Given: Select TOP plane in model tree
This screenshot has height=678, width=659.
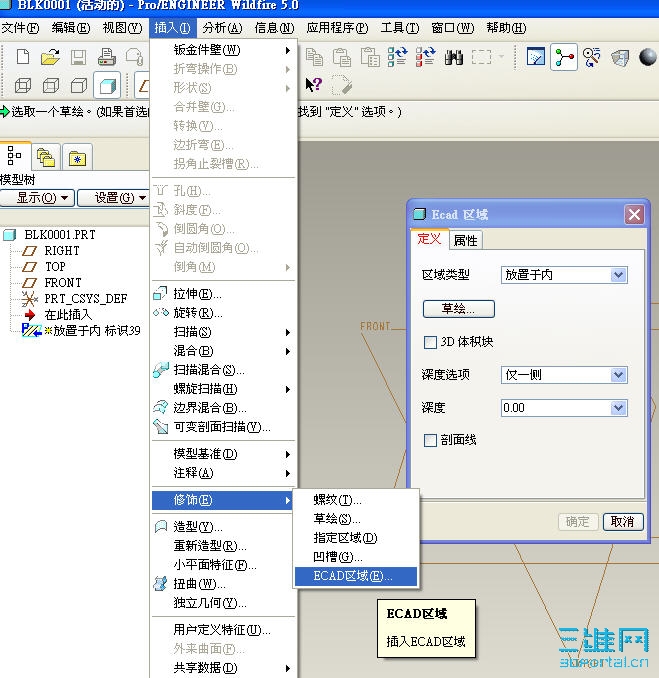Looking at the screenshot, I should click(54, 267).
